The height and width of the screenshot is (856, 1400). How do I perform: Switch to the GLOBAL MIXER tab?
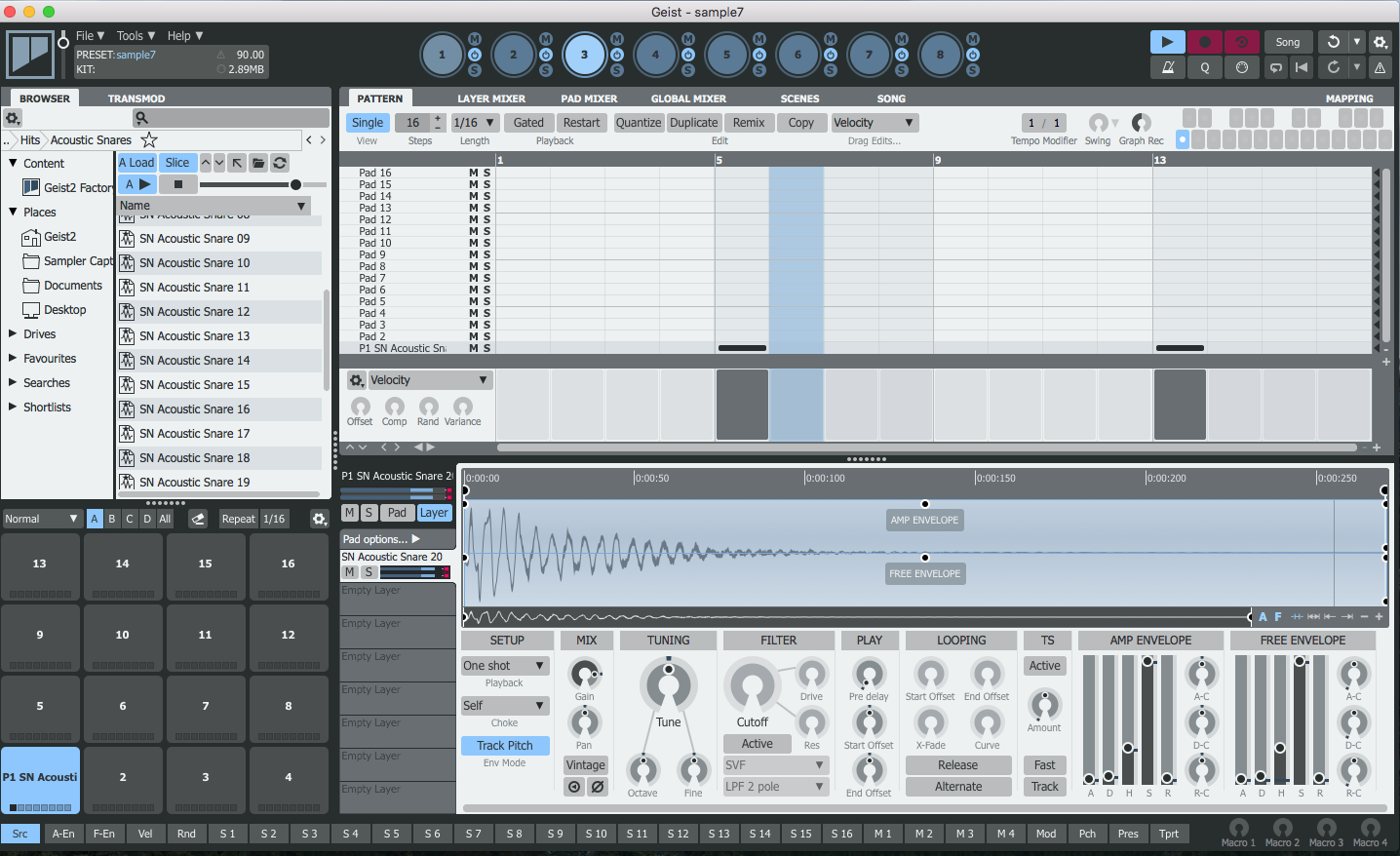[x=688, y=98]
